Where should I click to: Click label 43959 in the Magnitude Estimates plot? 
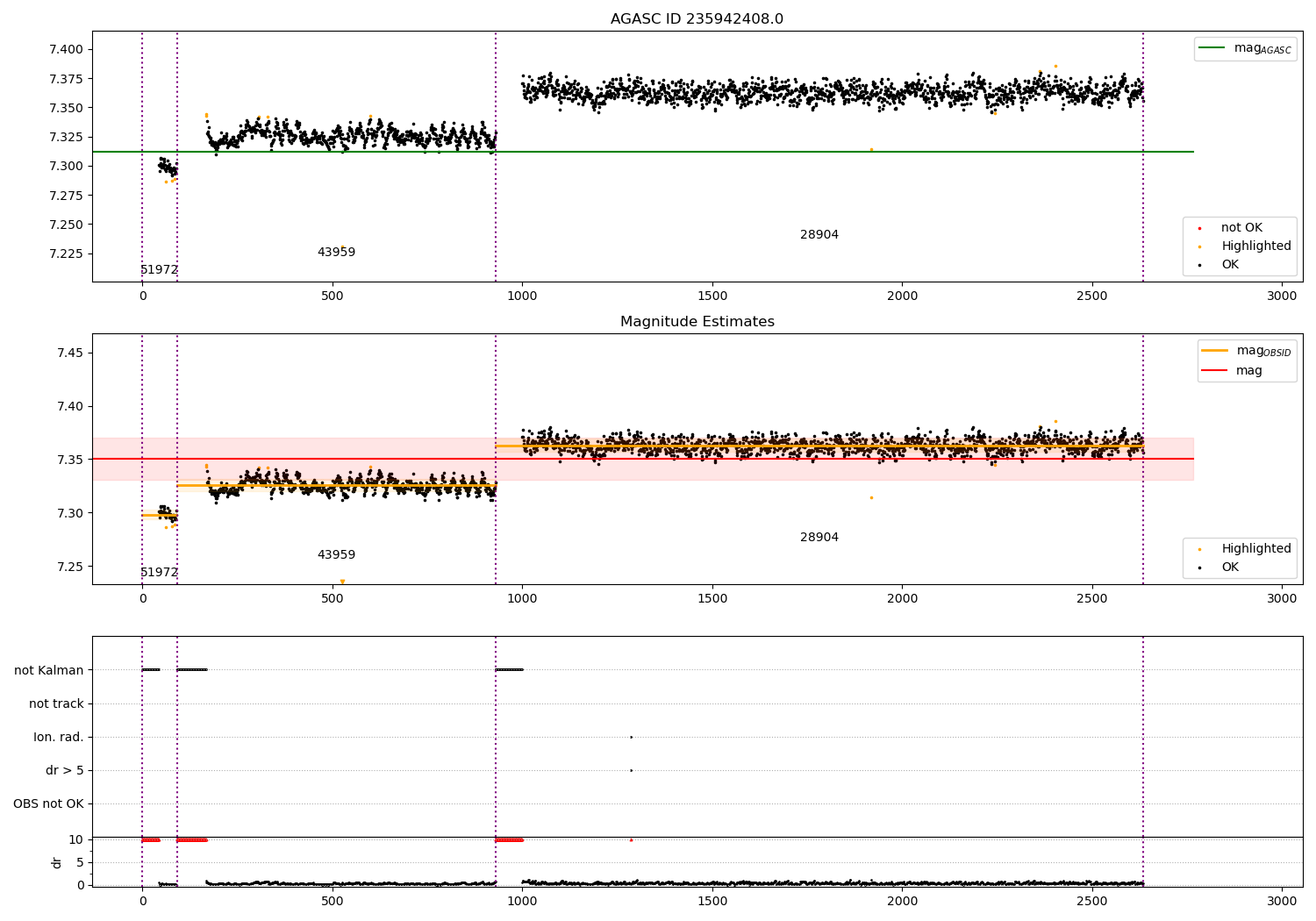coord(336,555)
